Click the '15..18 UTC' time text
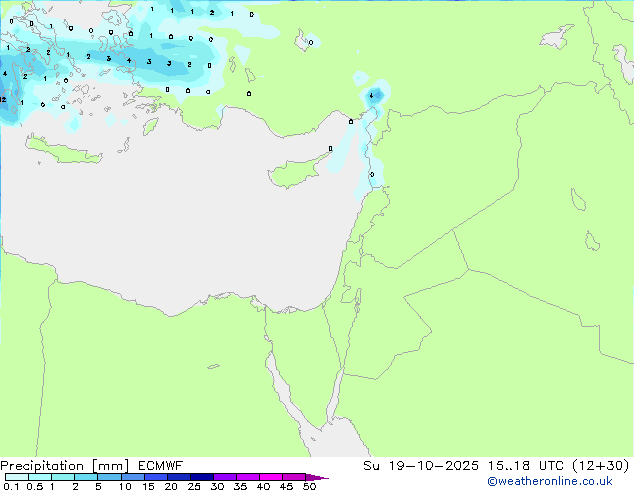Viewport: 634px width, 490px height. [x=525, y=466]
